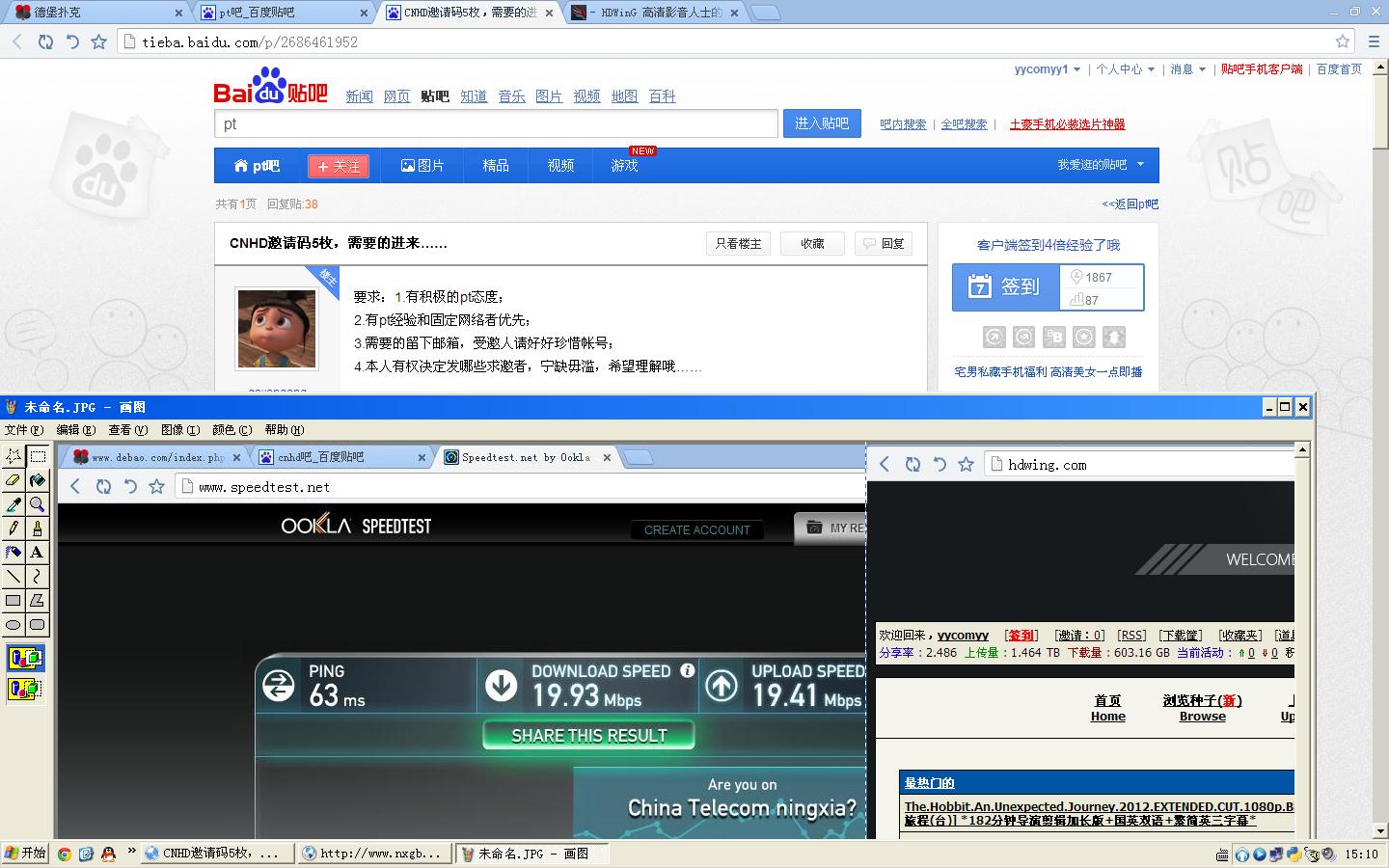Select transparent selection mode in Paint toolbox
1389x868 pixels.
point(25,689)
